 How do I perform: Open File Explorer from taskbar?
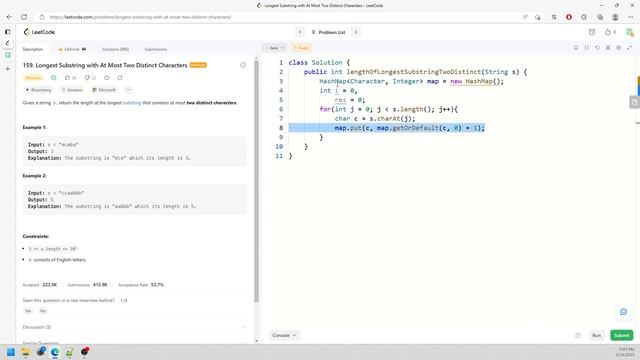coord(26,352)
